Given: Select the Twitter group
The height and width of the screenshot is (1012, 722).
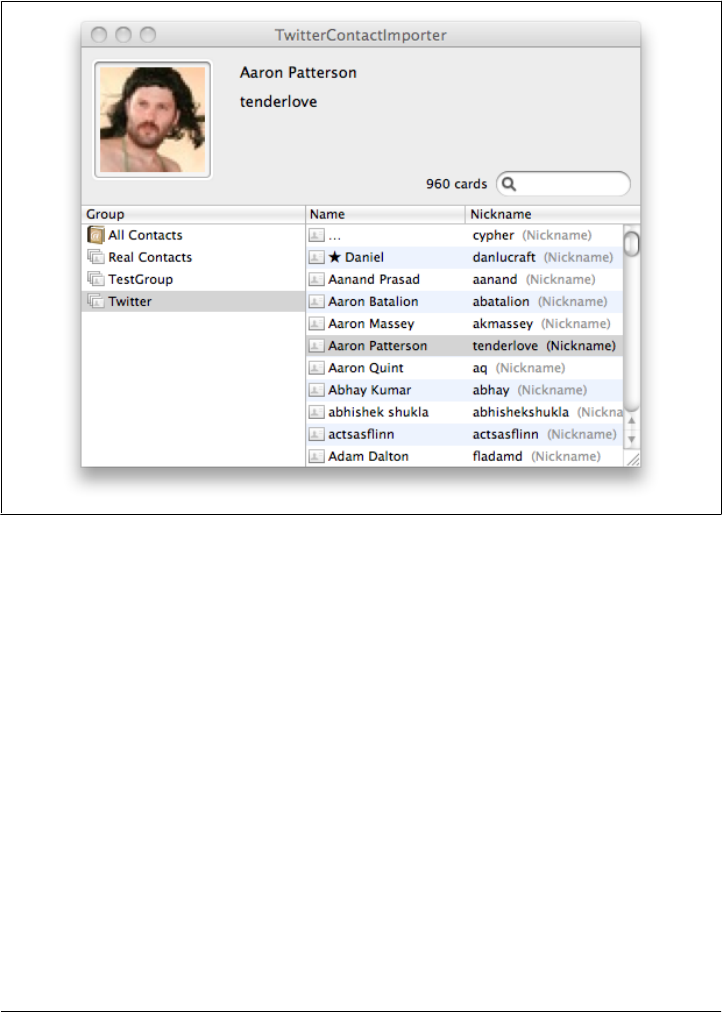Looking at the screenshot, I should click(x=193, y=301).
